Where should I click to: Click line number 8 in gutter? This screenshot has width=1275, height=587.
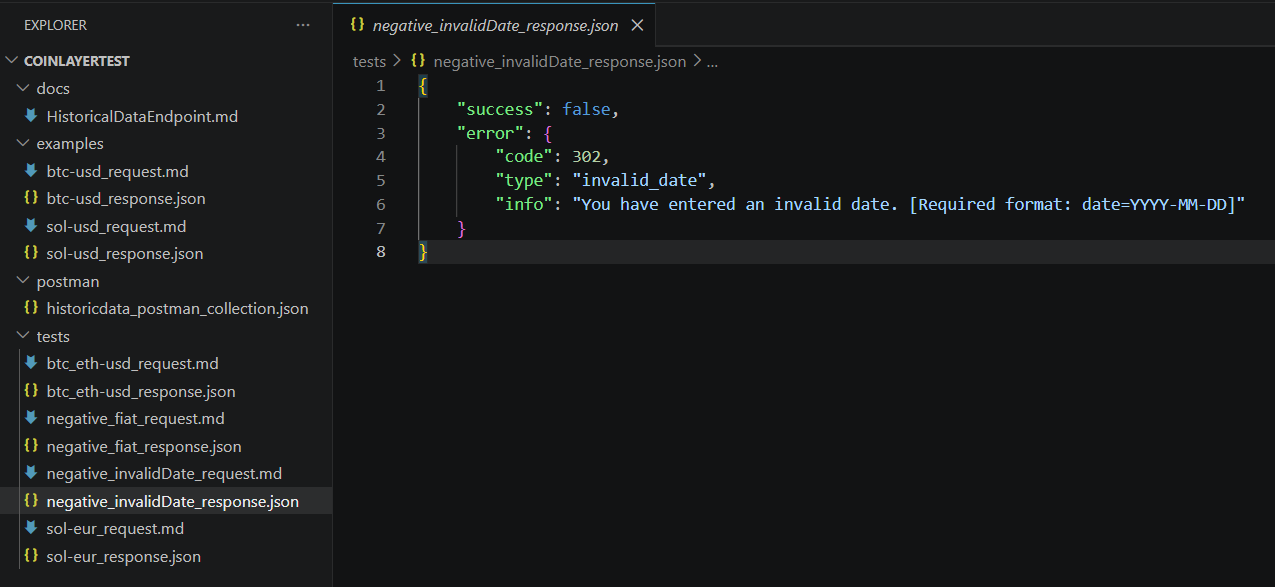pyautogui.click(x=380, y=252)
